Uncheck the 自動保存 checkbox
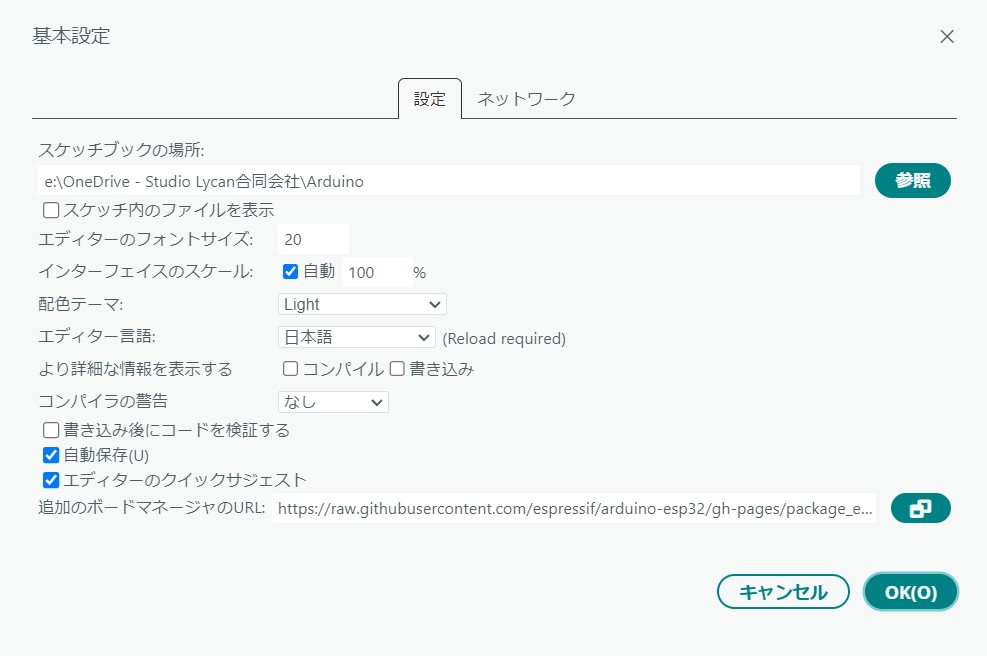Screen dimensions: 987x656 point(51,455)
